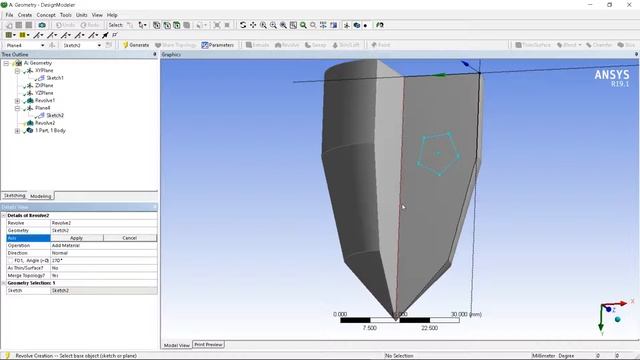Expand the 1 Part, 1 Body node
640x360 pixels.
click(17, 131)
